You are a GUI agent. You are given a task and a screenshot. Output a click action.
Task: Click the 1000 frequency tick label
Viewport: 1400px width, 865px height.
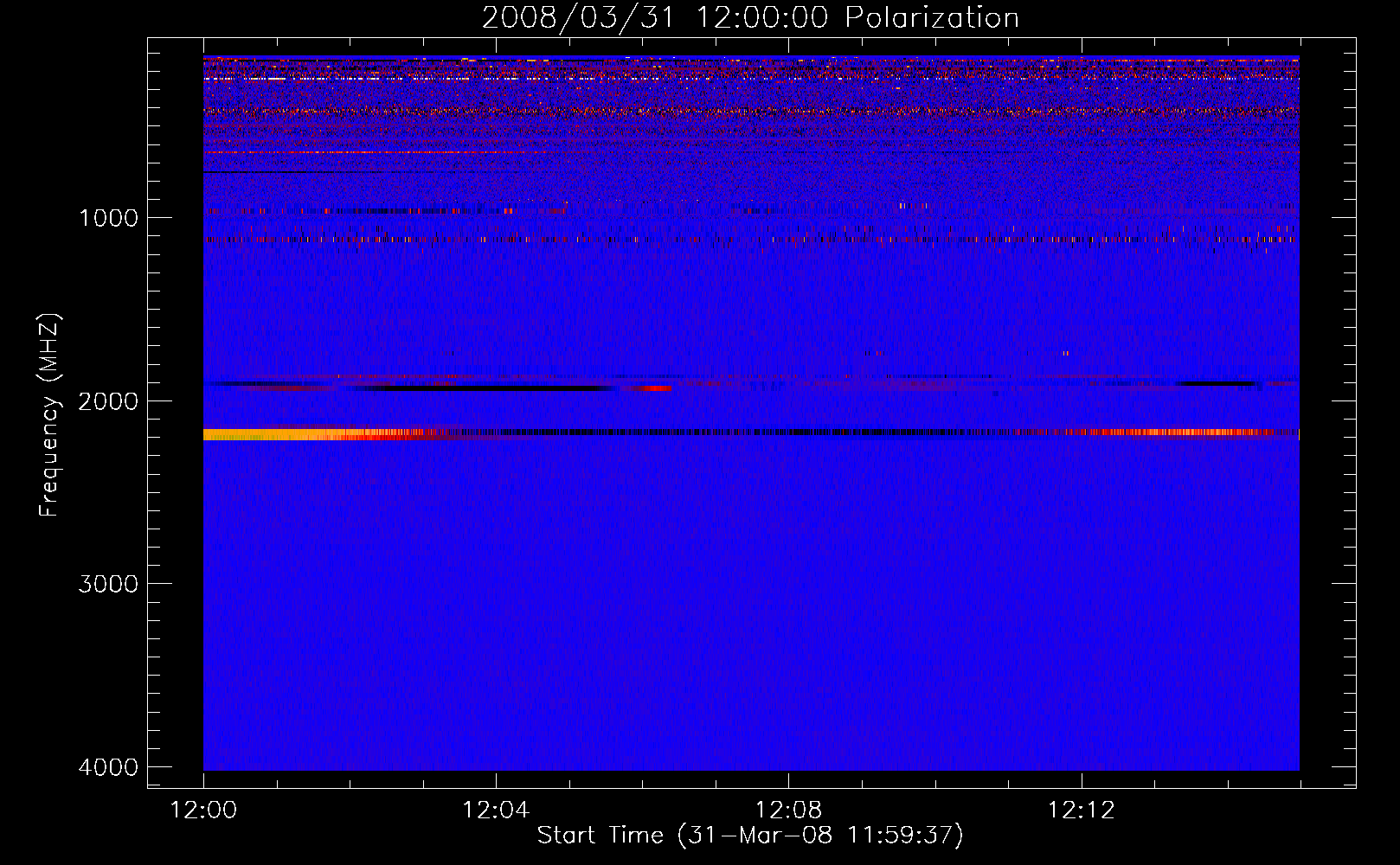click(x=108, y=217)
